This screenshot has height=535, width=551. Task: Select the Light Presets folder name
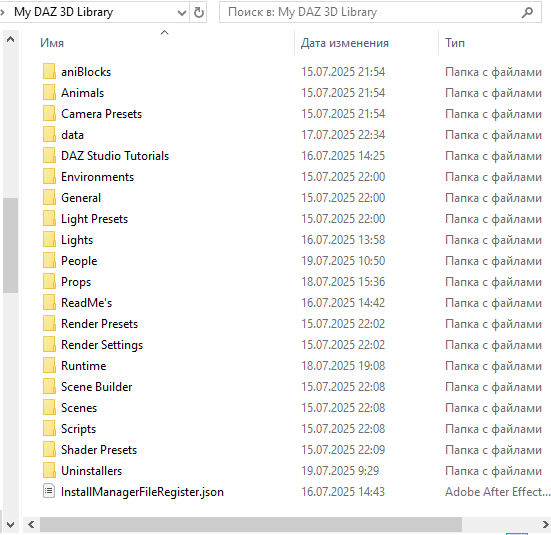[94, 219]
